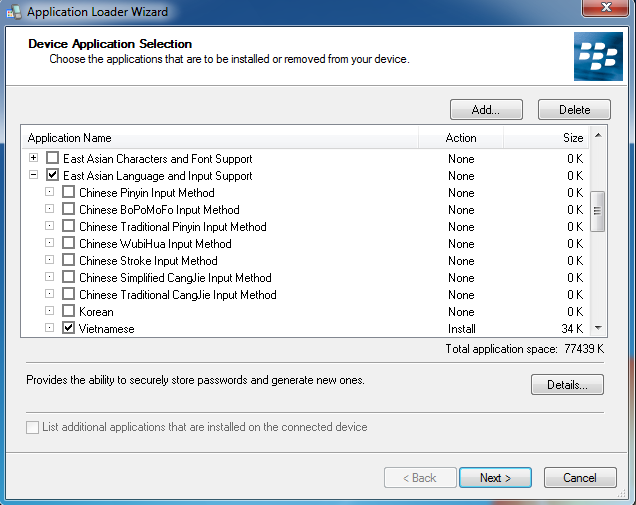Screen dimensions: 636x505
Task: Enable the Korean checkbox
Action: [68, 311]
